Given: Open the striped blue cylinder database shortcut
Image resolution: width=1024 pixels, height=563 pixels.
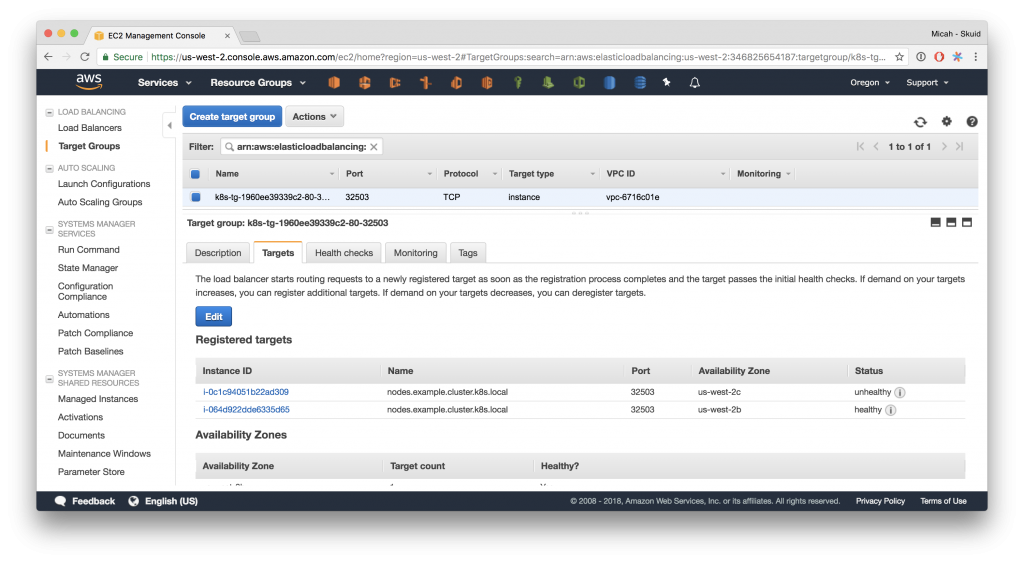Looking at the screenshot, I should coord(640,82).
